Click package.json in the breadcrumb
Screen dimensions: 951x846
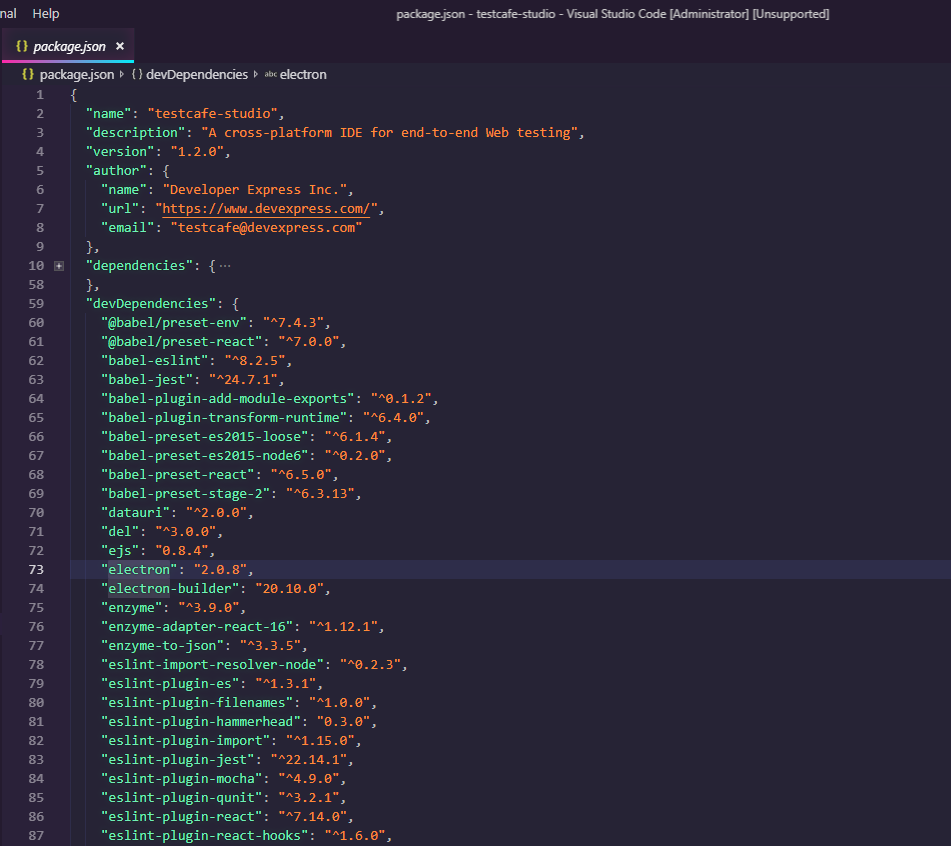pos(76,75)
